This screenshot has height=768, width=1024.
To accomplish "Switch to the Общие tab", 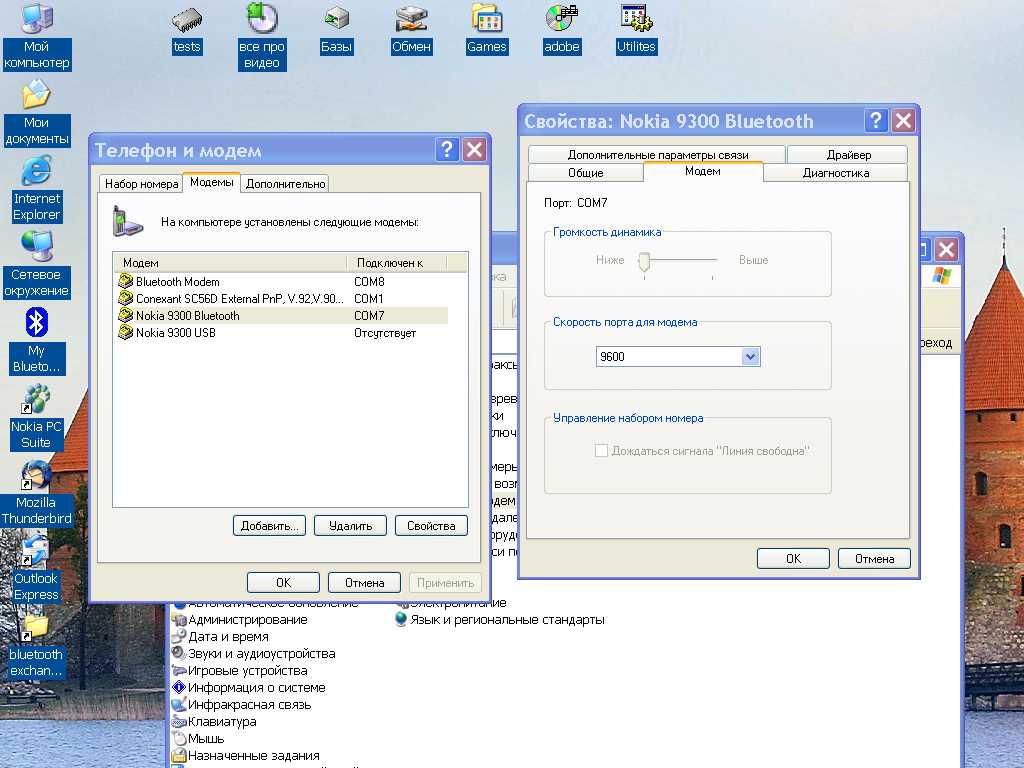I will tap(586, 173).
